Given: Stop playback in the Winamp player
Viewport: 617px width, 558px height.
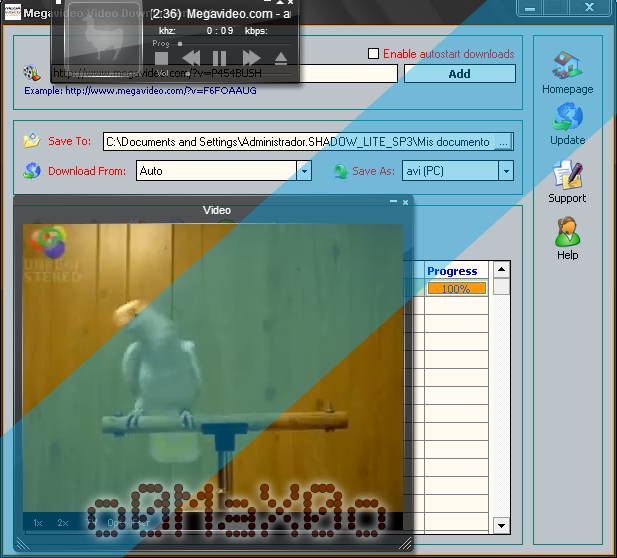Looking at the screenshot, I should (x=161, y=59).
